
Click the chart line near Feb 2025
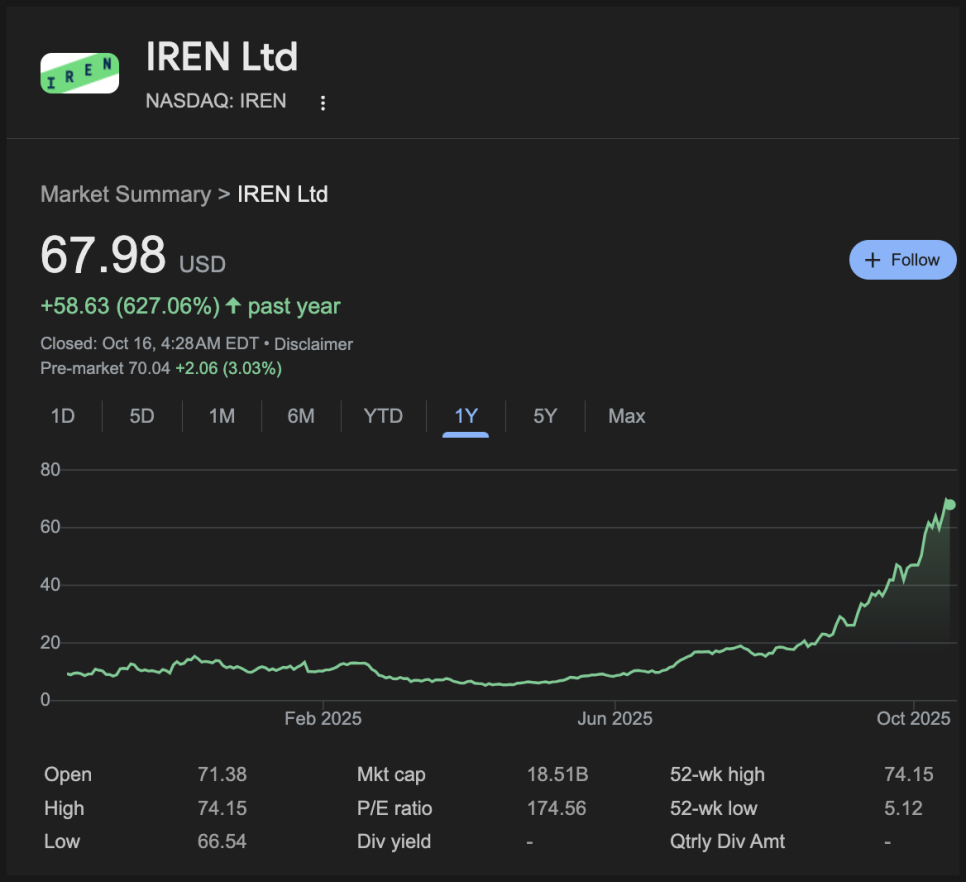coord(323,668)
